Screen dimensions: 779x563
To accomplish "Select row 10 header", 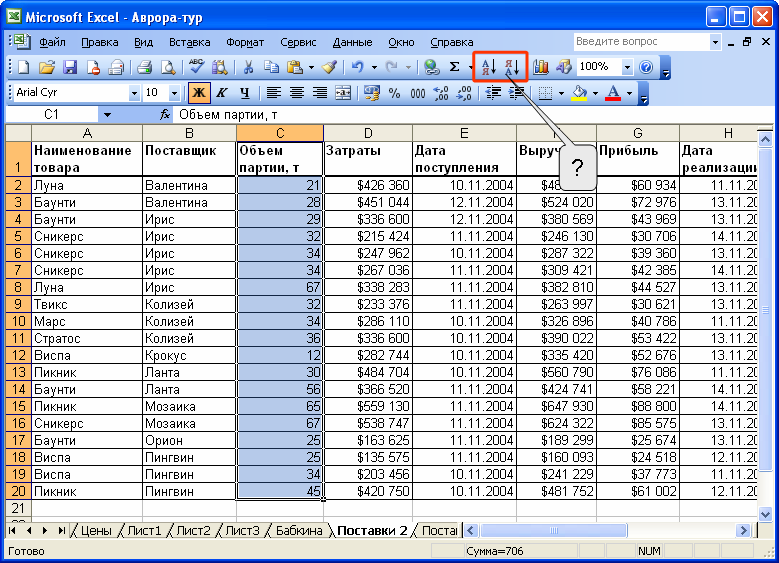I will click(x=18, y=321).
